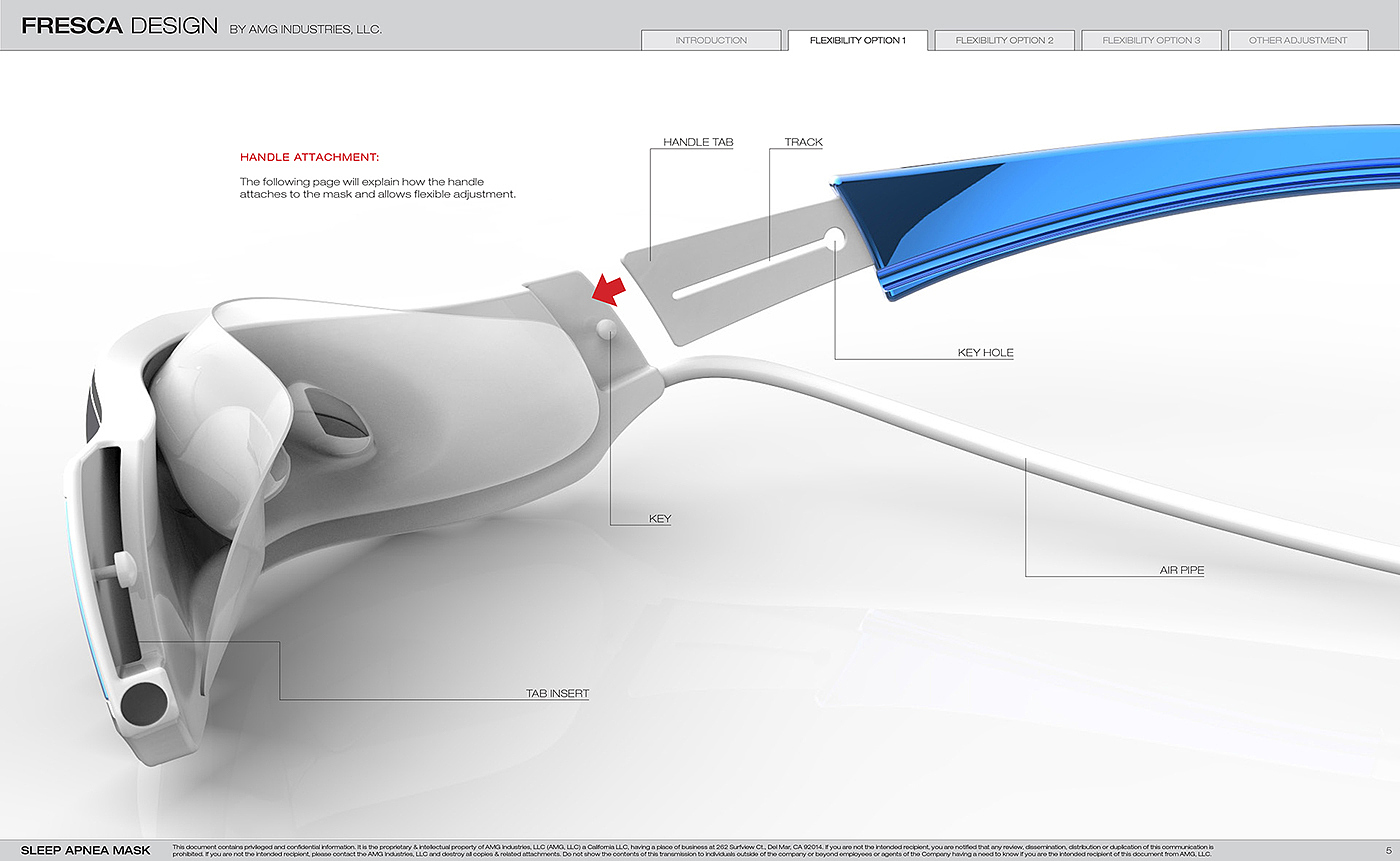Screen dimensions: 1400x861
Task: Go to Flexibility Option 3 tab
Action: [1151, 40]
